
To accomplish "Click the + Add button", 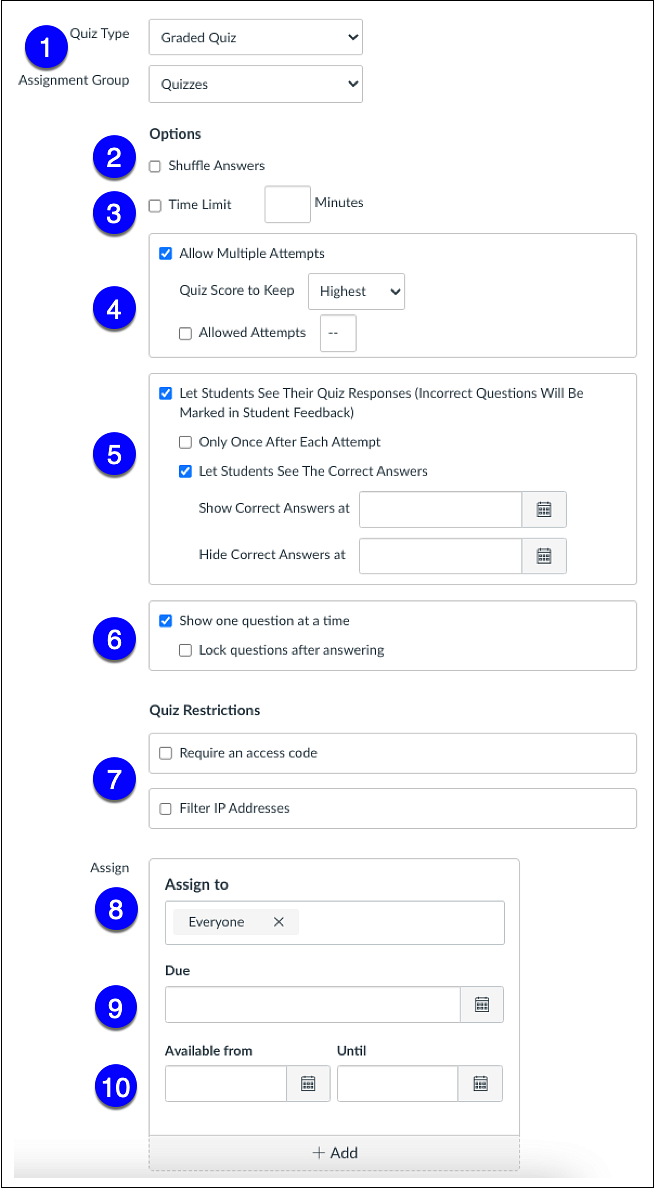I will pos(334,1152).
